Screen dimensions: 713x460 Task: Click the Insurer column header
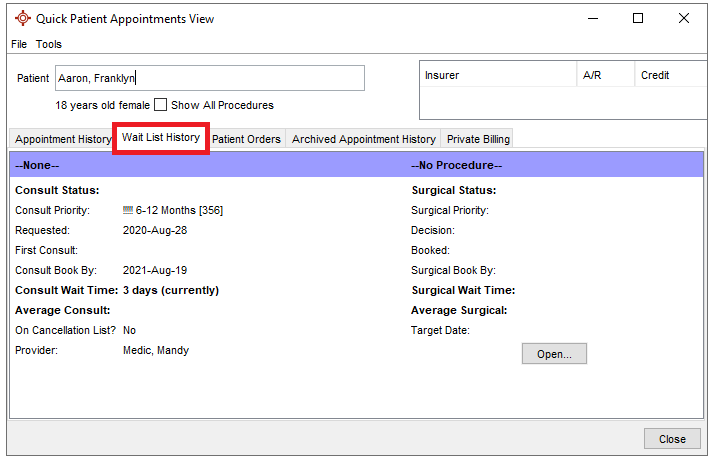coord(498,75)
